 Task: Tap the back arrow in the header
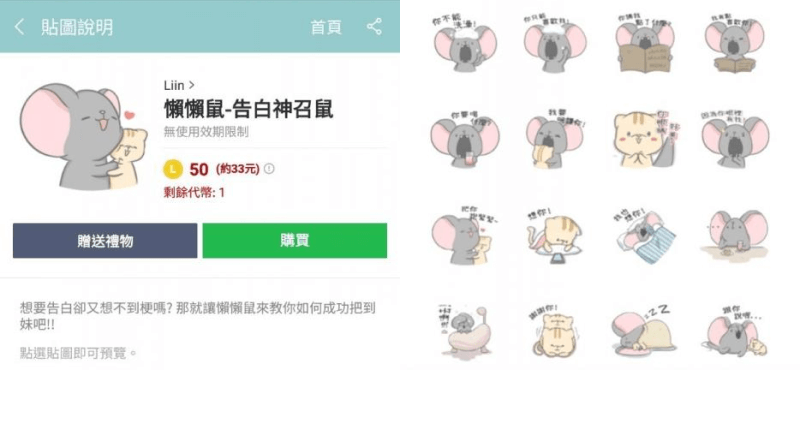pyautogui.click(x=19, y=27)
